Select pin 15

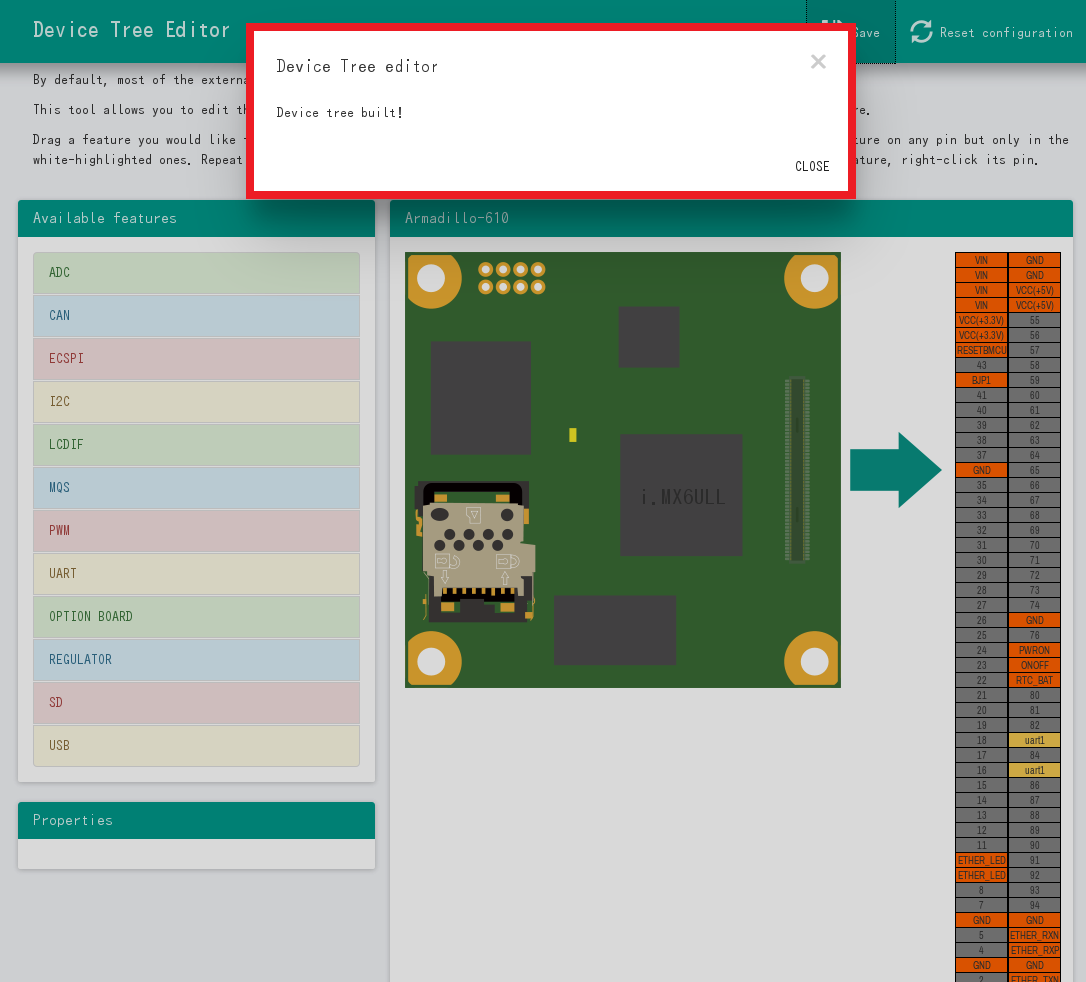(x=981, y=785)
